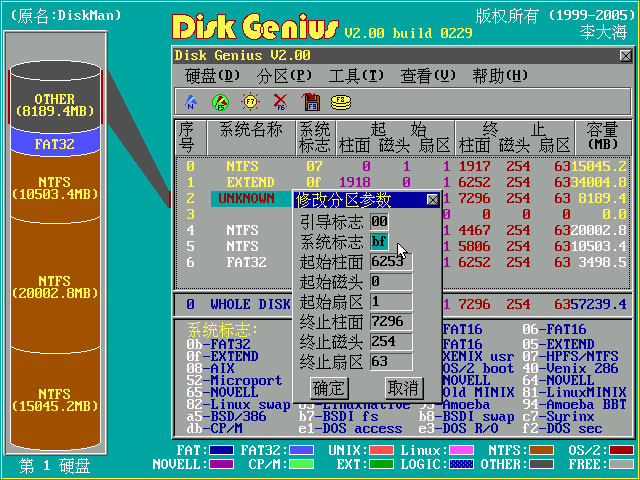Select partition row 1 EXTEND
640x480 pixels.
click(402, 182)
